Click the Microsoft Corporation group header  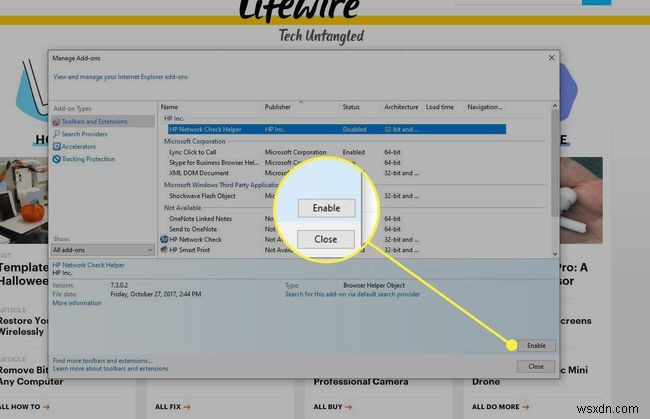[x=194, y=141]
